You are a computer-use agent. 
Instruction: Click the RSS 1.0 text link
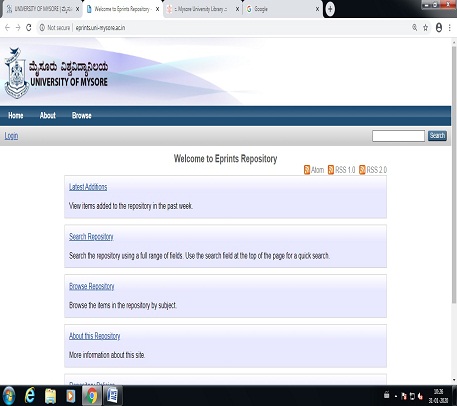[x=345, y=170]
